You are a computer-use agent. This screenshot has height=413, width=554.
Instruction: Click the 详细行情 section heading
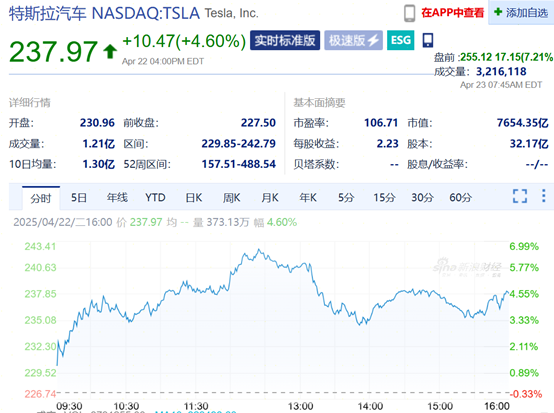[30, 103]
